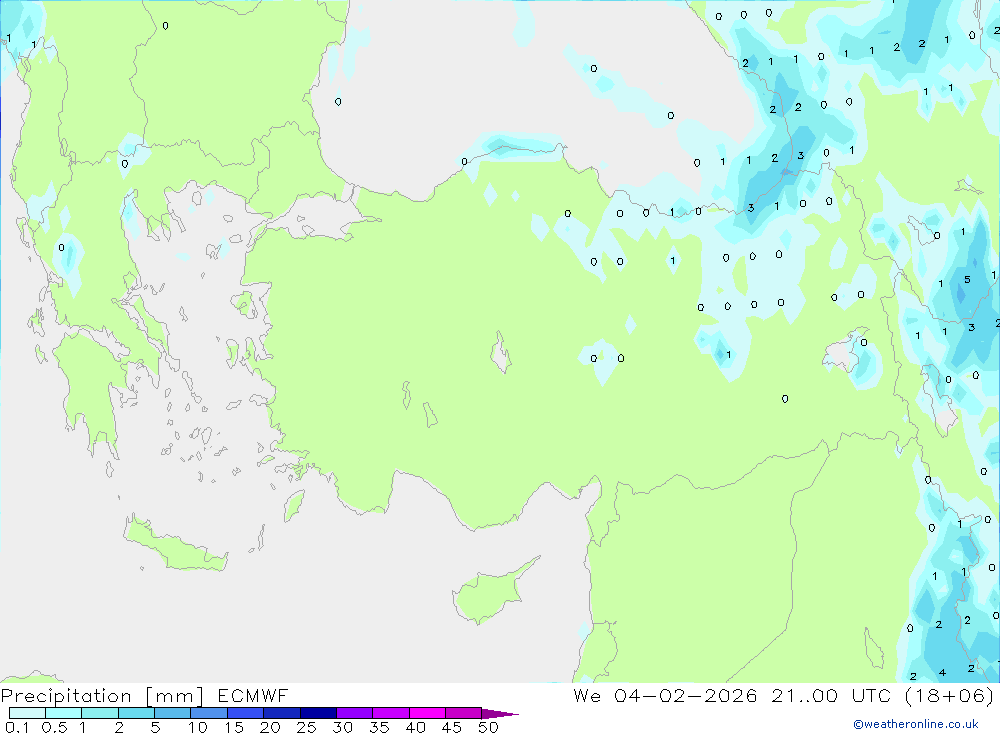Click the legend label "30"

pyautogui.click(x=342, y=727)
